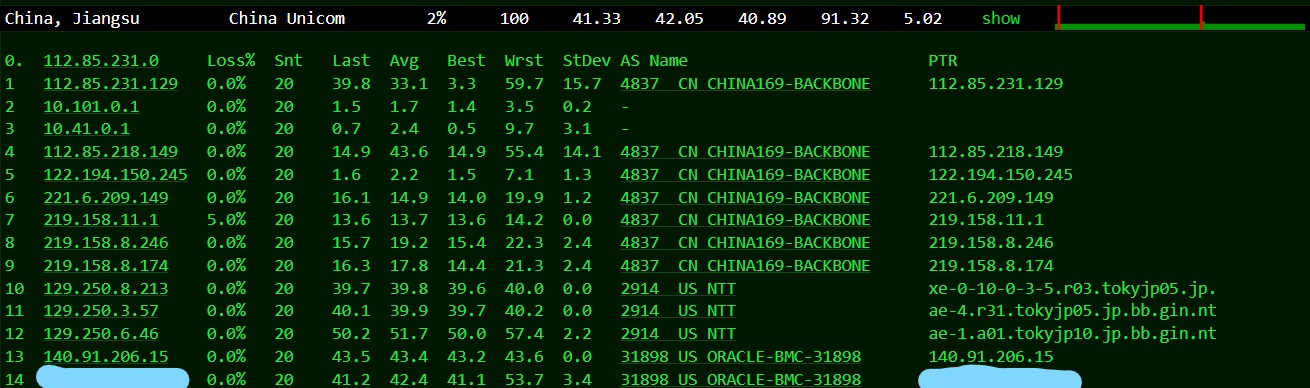The image size is (1310, 388).
Task: Select the 5.0% loss value for hop 7
Action: click(226, 219)
